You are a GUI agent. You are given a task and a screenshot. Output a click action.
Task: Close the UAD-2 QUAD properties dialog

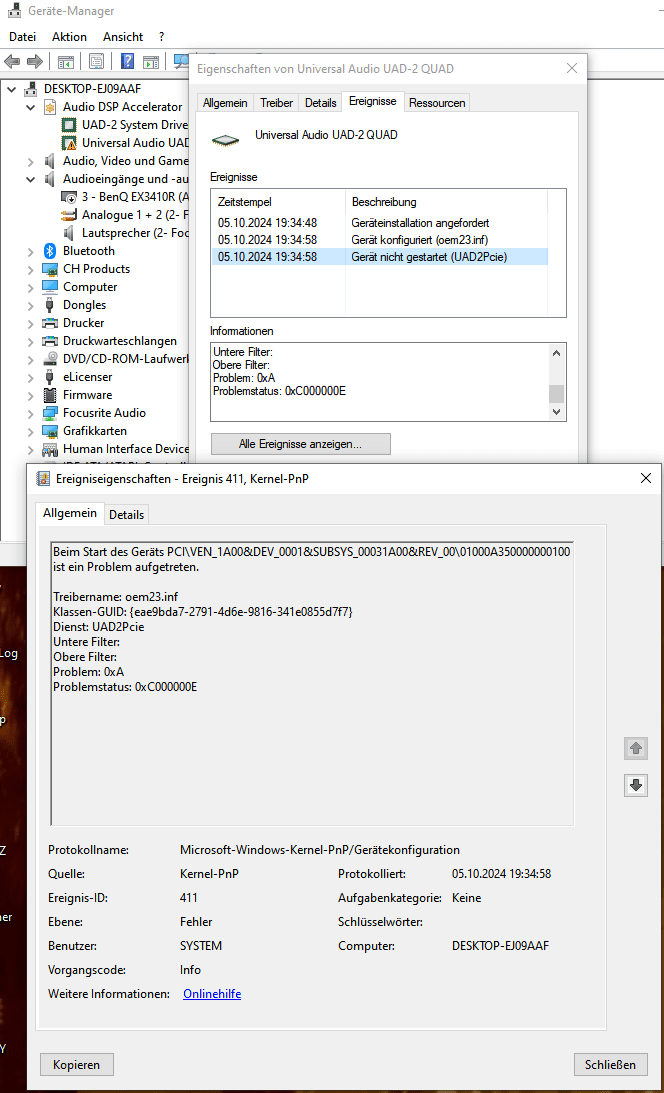click(572, 68)
